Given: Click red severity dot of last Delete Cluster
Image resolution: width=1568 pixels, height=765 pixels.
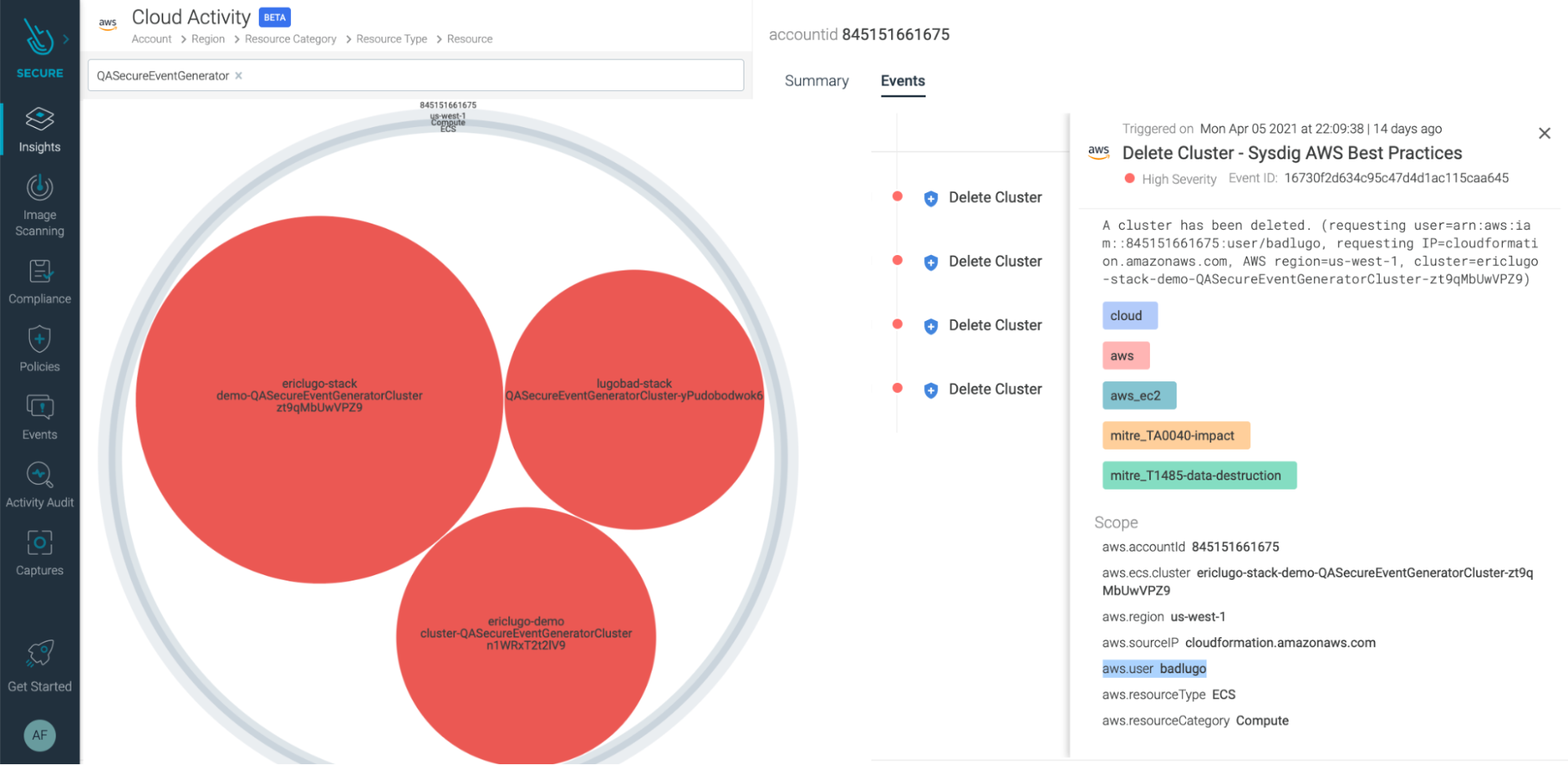Looking at the screenshot, I should 897,388.
